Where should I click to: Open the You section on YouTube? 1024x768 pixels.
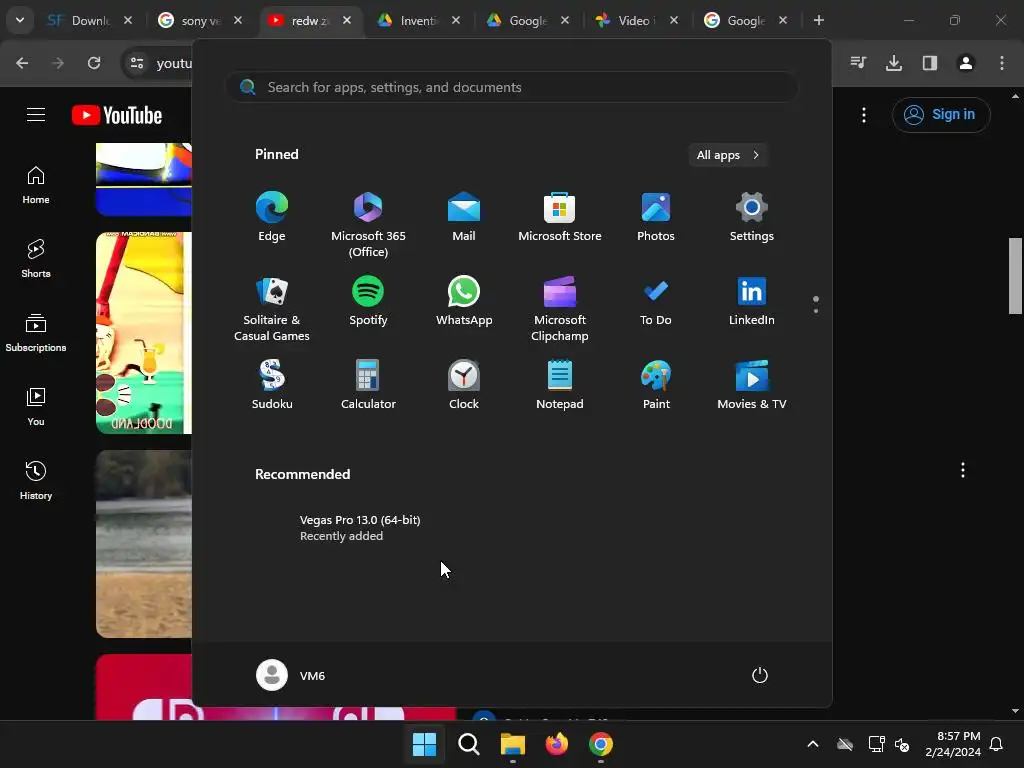[x=36, y=406]
